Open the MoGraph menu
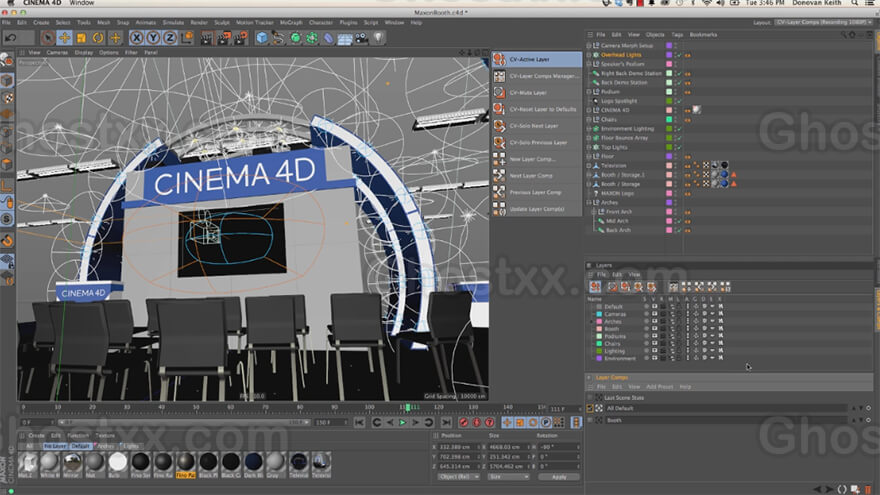Screen dimensions: 880x495 point(291,22)
